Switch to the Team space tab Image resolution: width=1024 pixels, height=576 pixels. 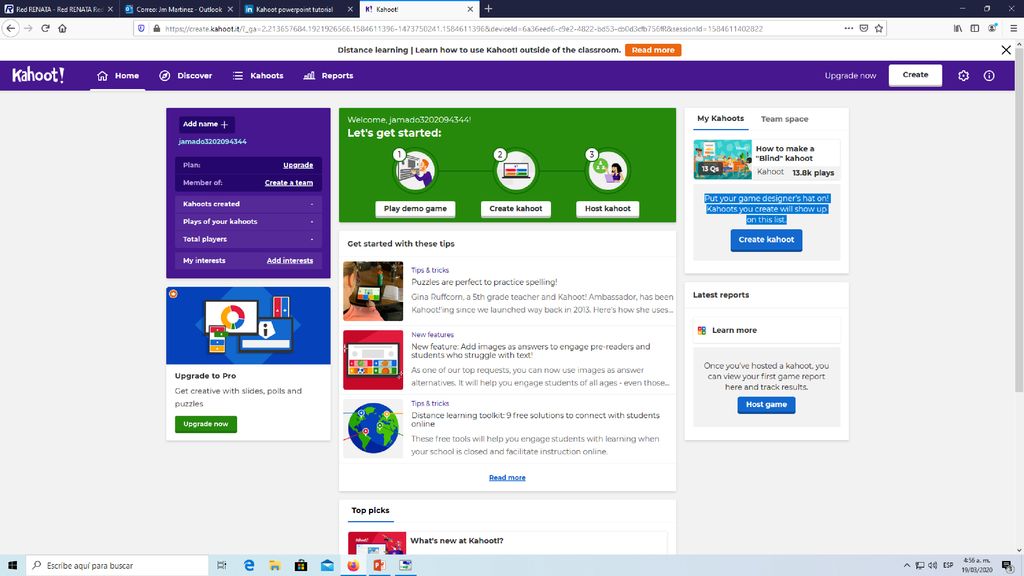click(x=784, y=119)
